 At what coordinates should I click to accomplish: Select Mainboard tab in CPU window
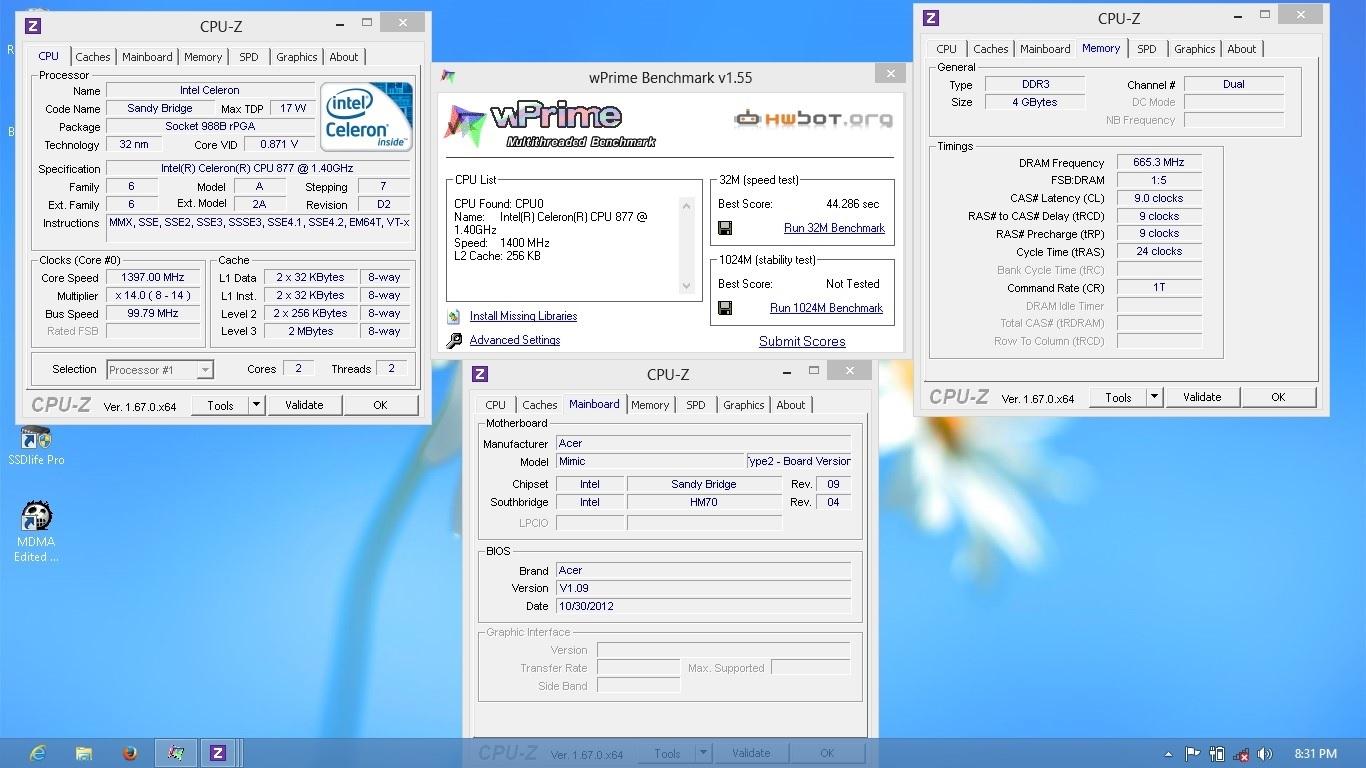(147, 57)
